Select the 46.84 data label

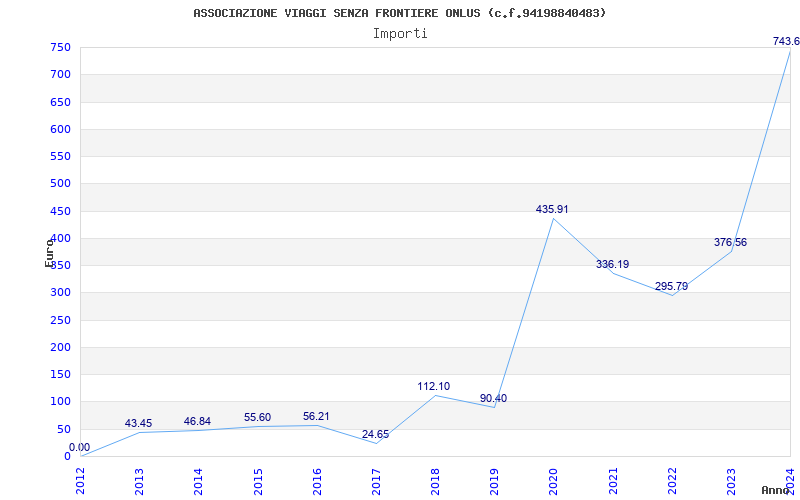tap(197, 421)
